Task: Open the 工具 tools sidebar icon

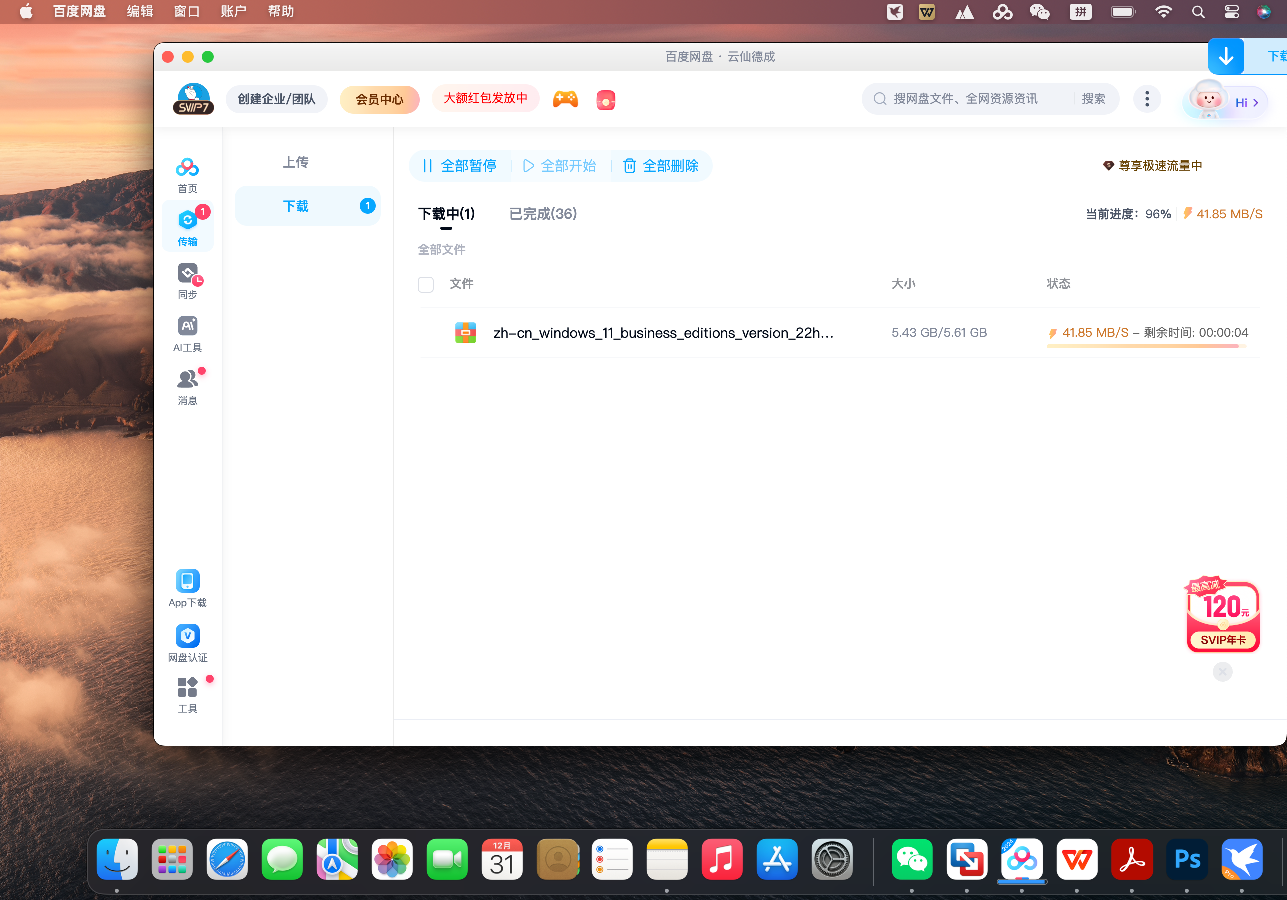Action: coord(187,695)
